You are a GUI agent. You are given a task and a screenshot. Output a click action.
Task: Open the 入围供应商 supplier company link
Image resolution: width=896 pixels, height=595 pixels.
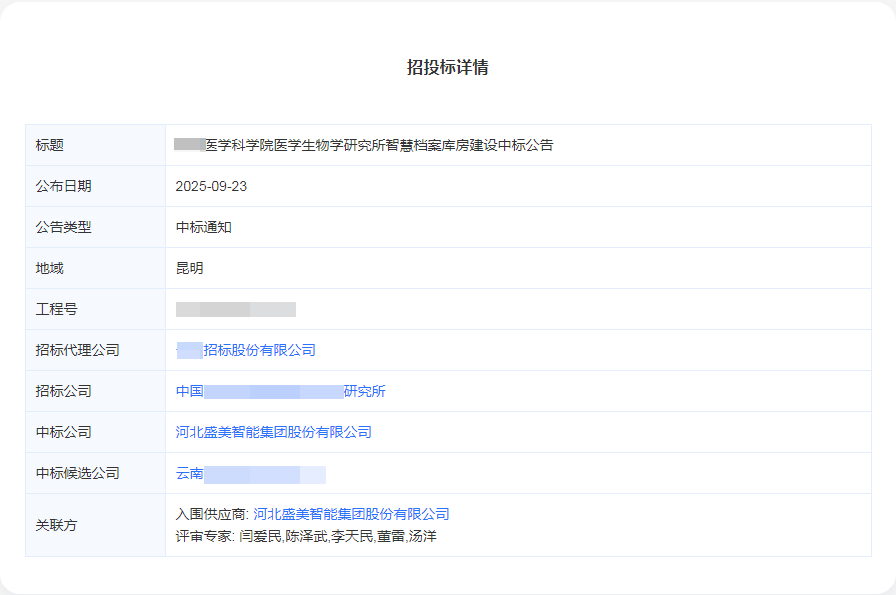click(x=354, y=513)
